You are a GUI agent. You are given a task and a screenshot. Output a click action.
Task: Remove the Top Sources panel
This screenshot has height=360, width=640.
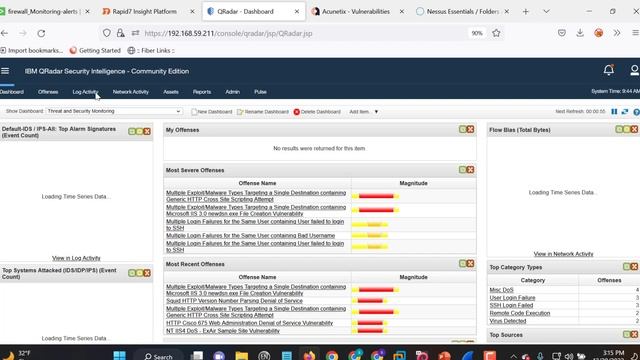click(634, 334)
